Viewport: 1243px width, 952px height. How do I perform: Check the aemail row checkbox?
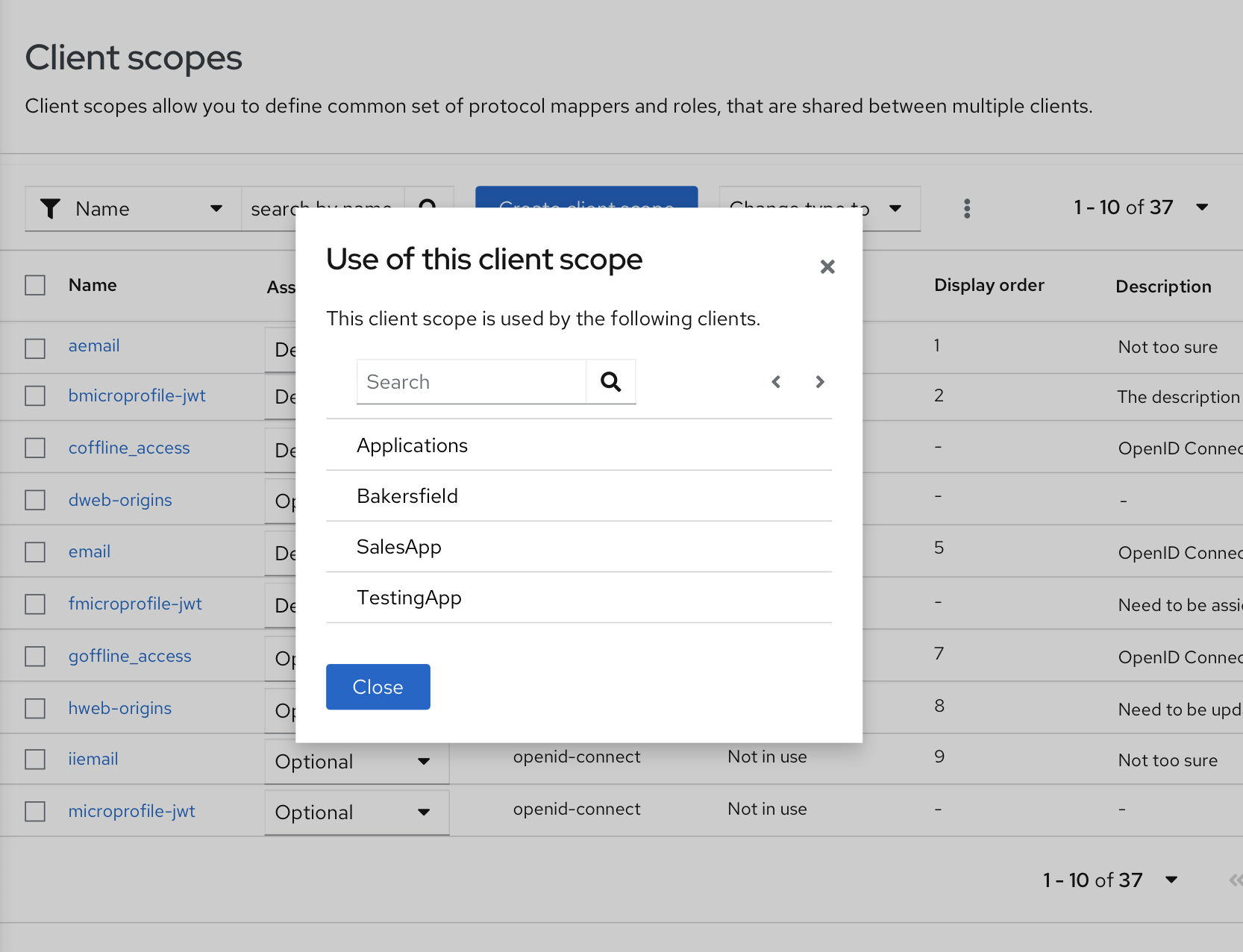point(35,347)
